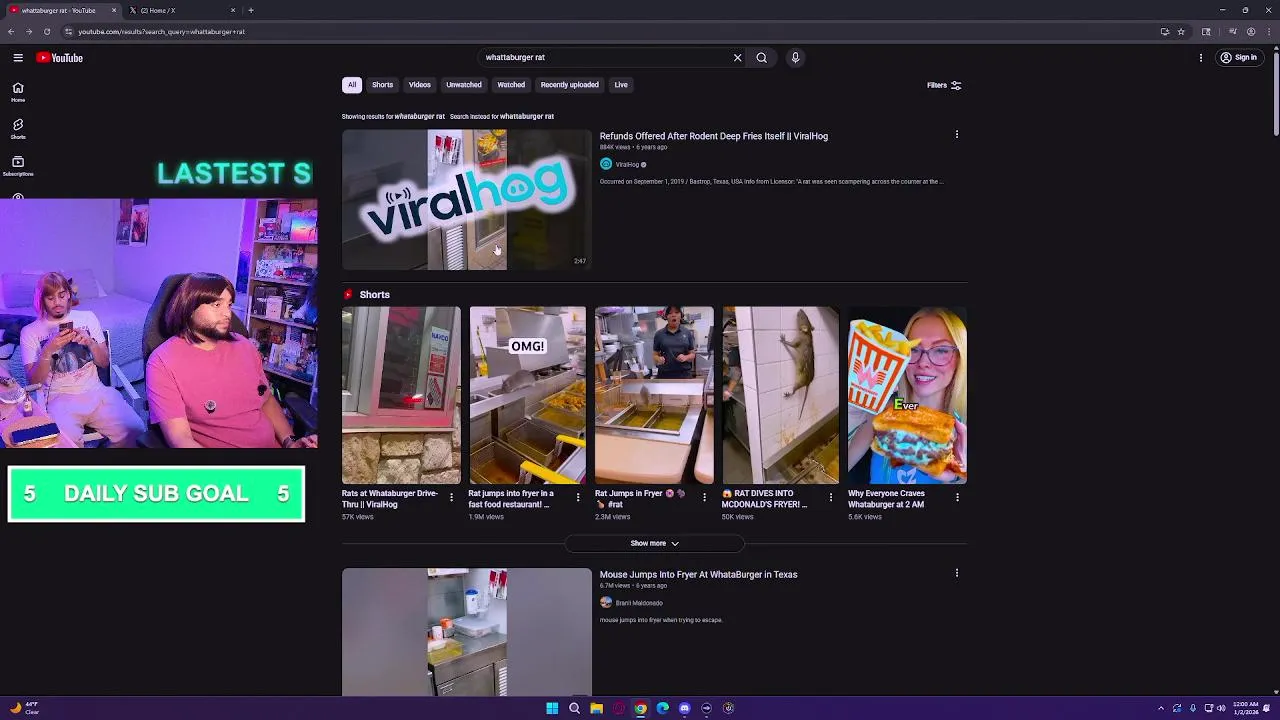The image size is (1280, 720).
Task: Open options for Mouse Jumps Into Fryer video
Action: [x=957, y=573]
